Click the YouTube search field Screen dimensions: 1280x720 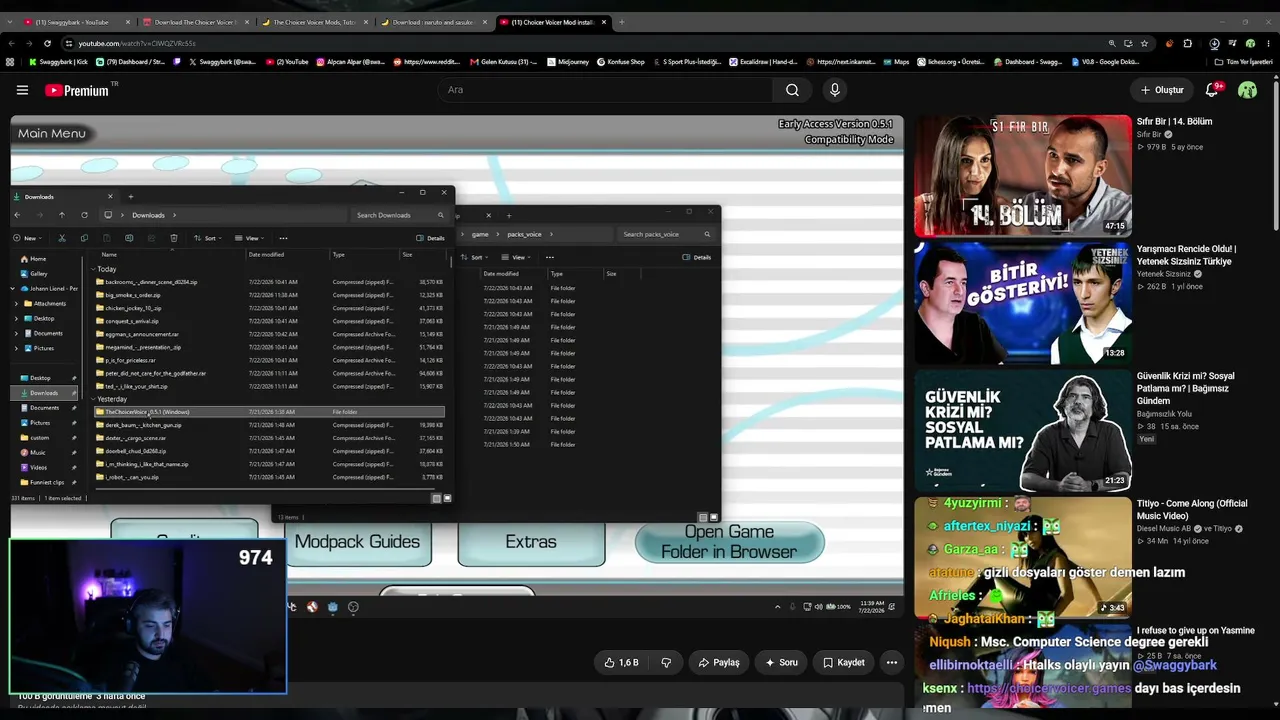[605, 90]
